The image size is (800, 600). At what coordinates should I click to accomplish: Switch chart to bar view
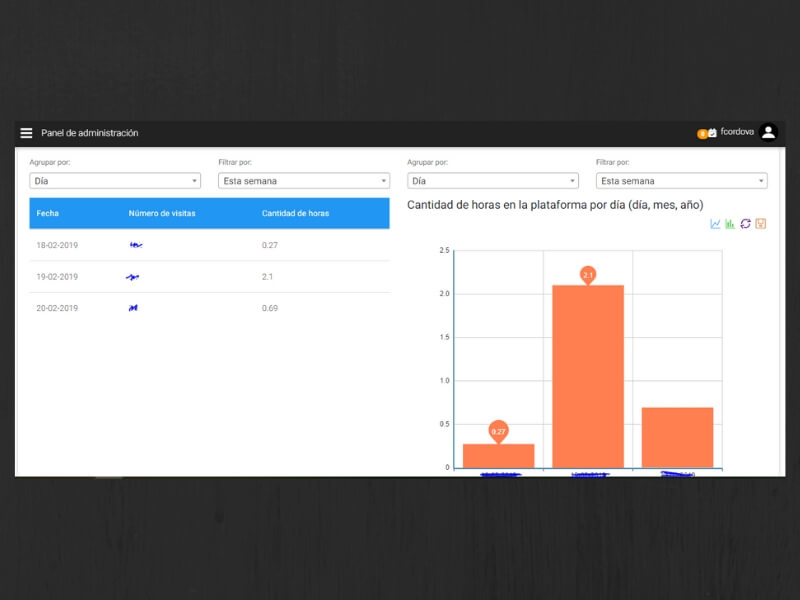pos(730,224)
